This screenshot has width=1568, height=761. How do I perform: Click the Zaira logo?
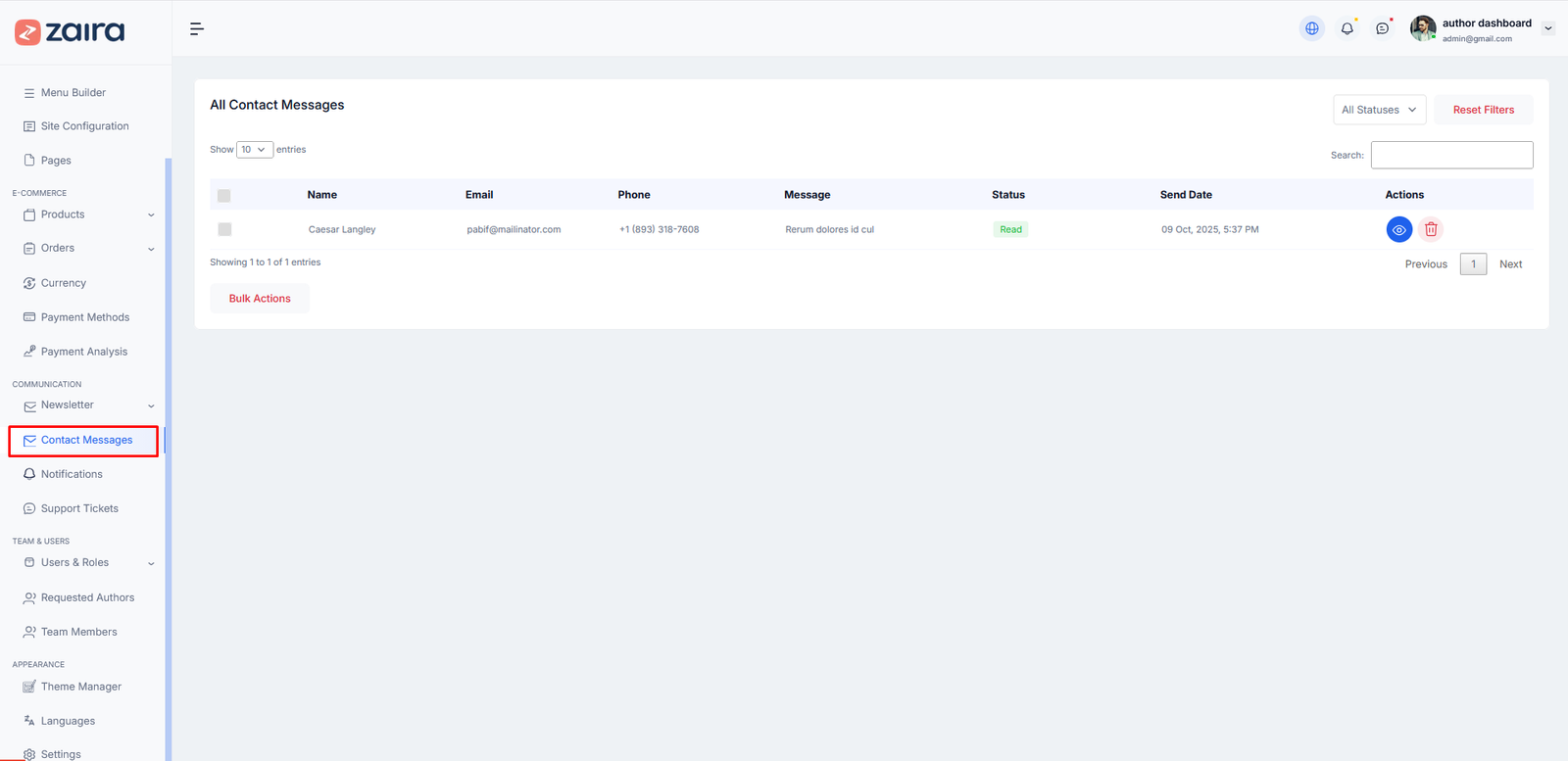[x=70, y=32]
